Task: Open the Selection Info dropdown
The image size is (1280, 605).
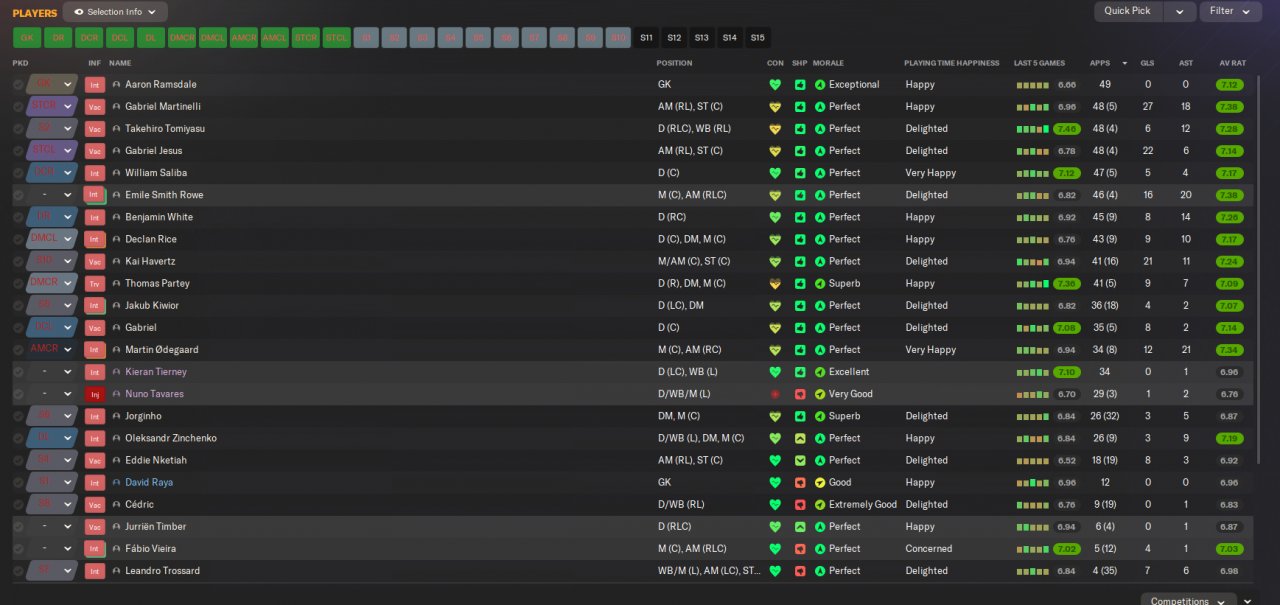Action: click(x=115, y=12)
